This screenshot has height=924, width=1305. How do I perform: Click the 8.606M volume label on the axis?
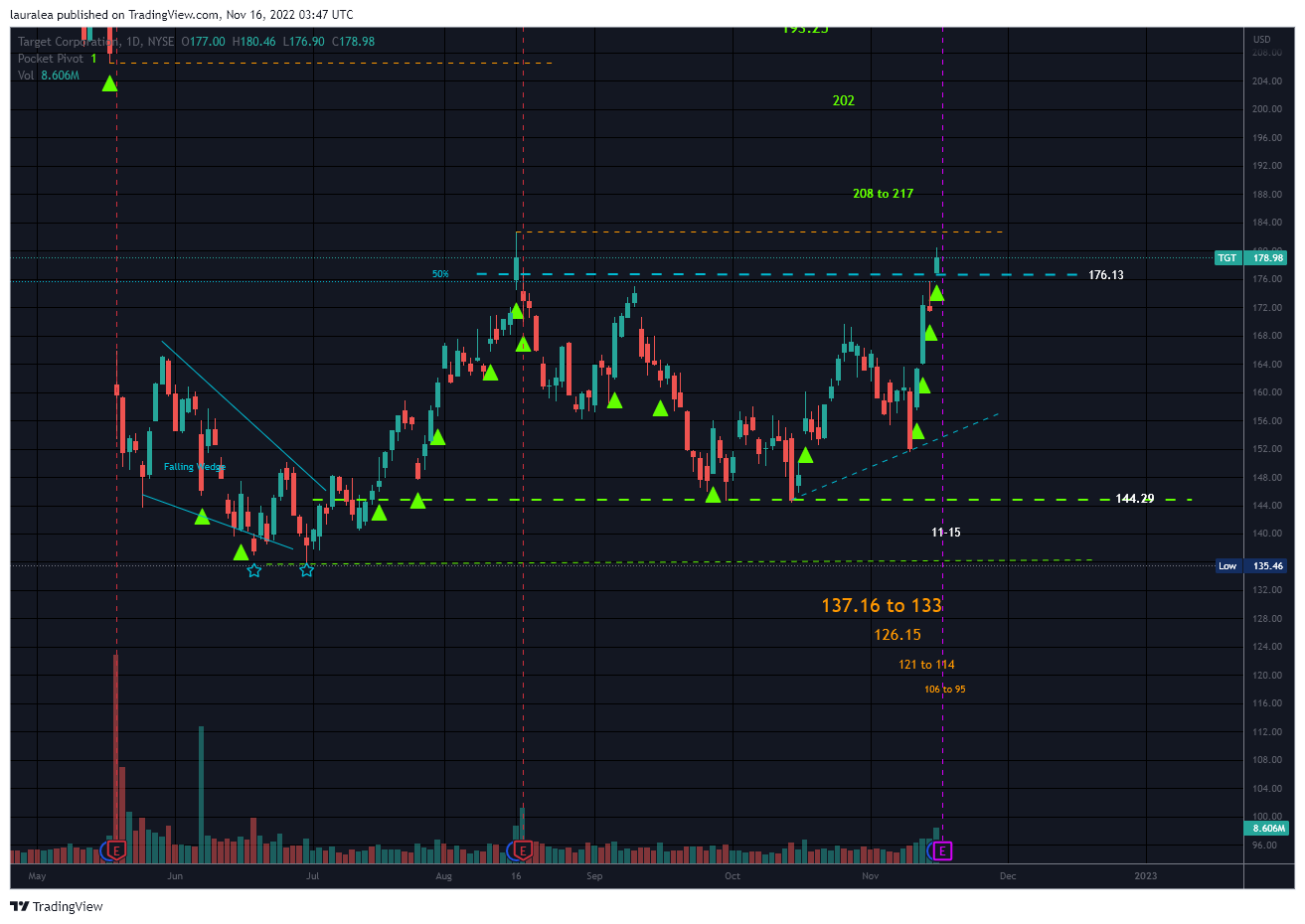coord(1267,828)
